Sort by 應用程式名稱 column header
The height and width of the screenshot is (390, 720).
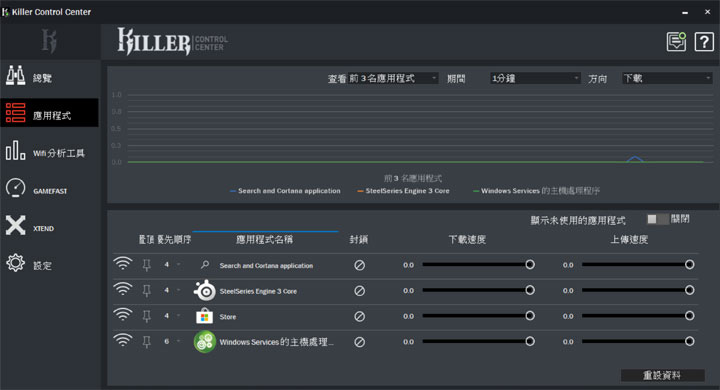pyautogui.click(x=264, y=239)
